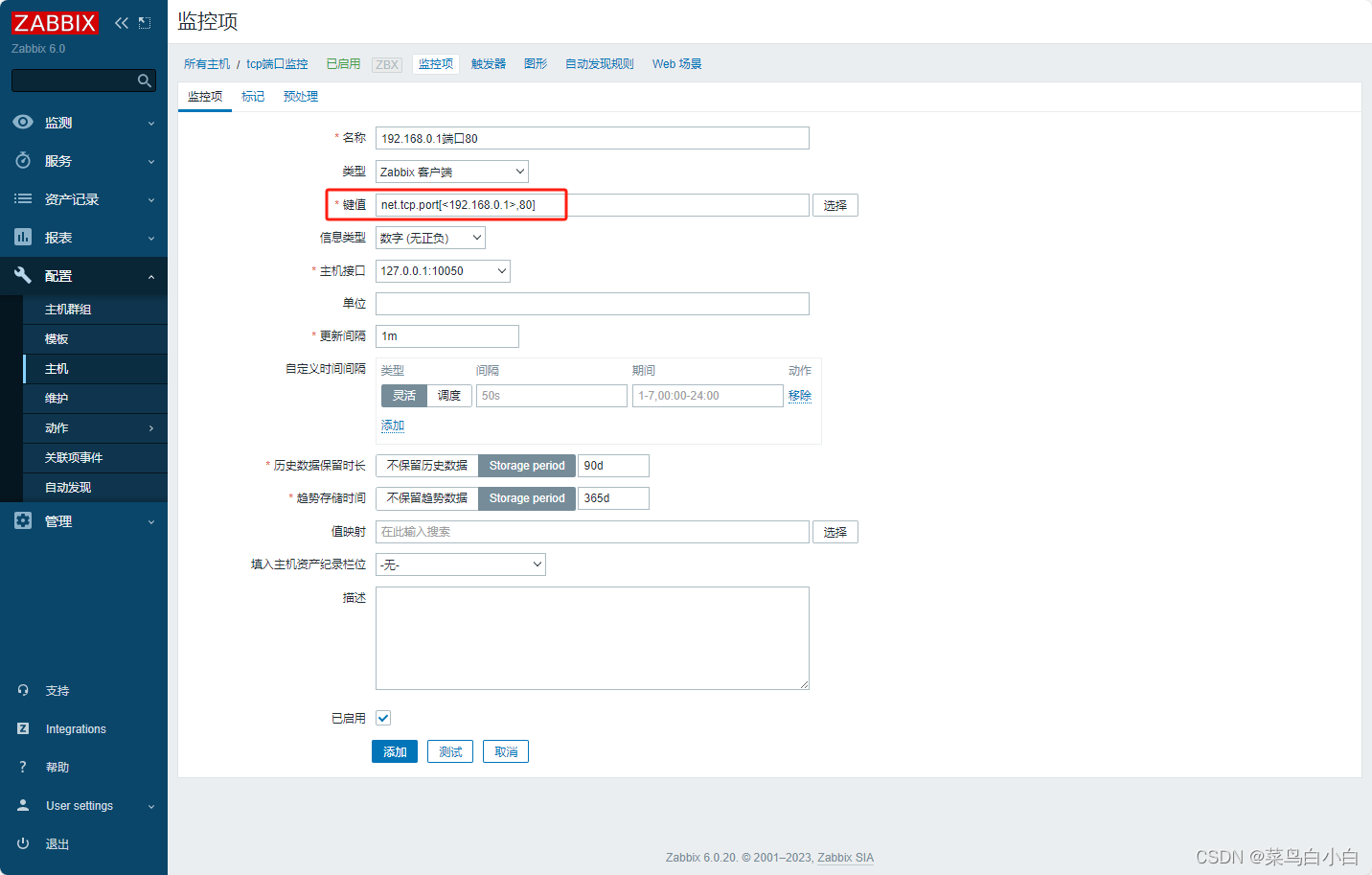This screenshot has width=1372, height=875.
Task: Click the 帮助 question mark icon
Action: point(23,767)
